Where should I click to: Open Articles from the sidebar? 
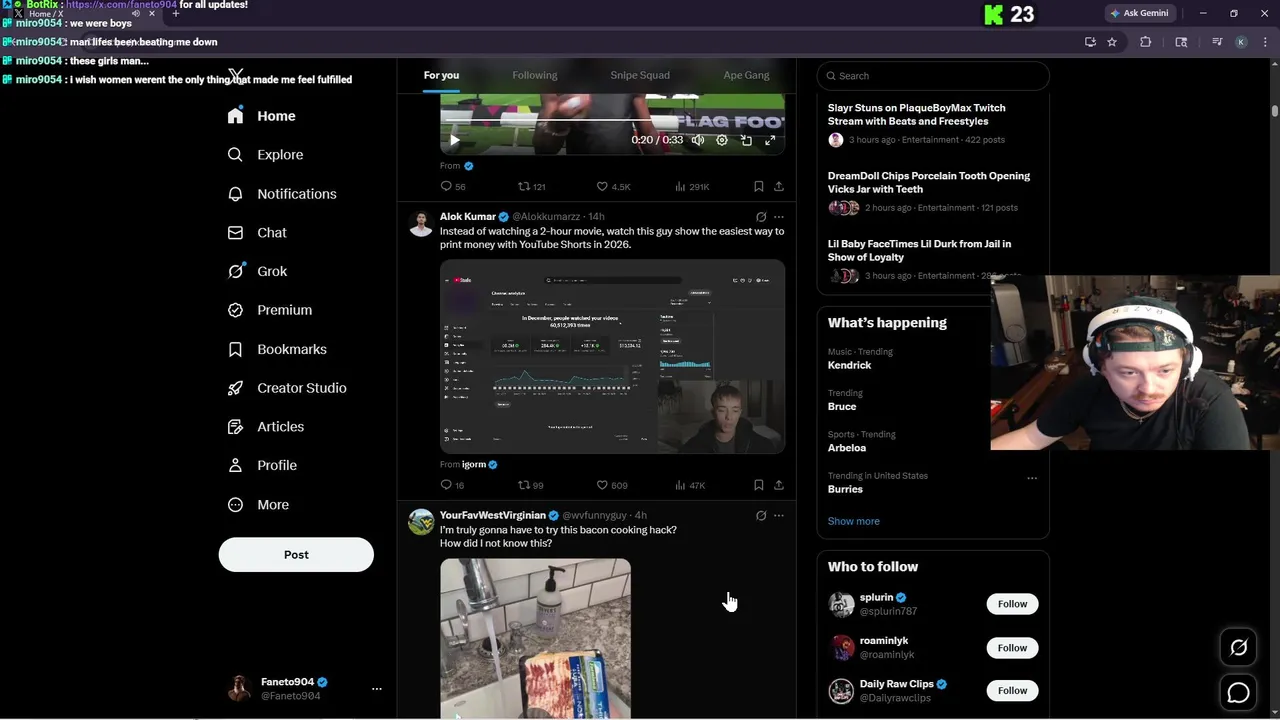(x=266, y=427)
